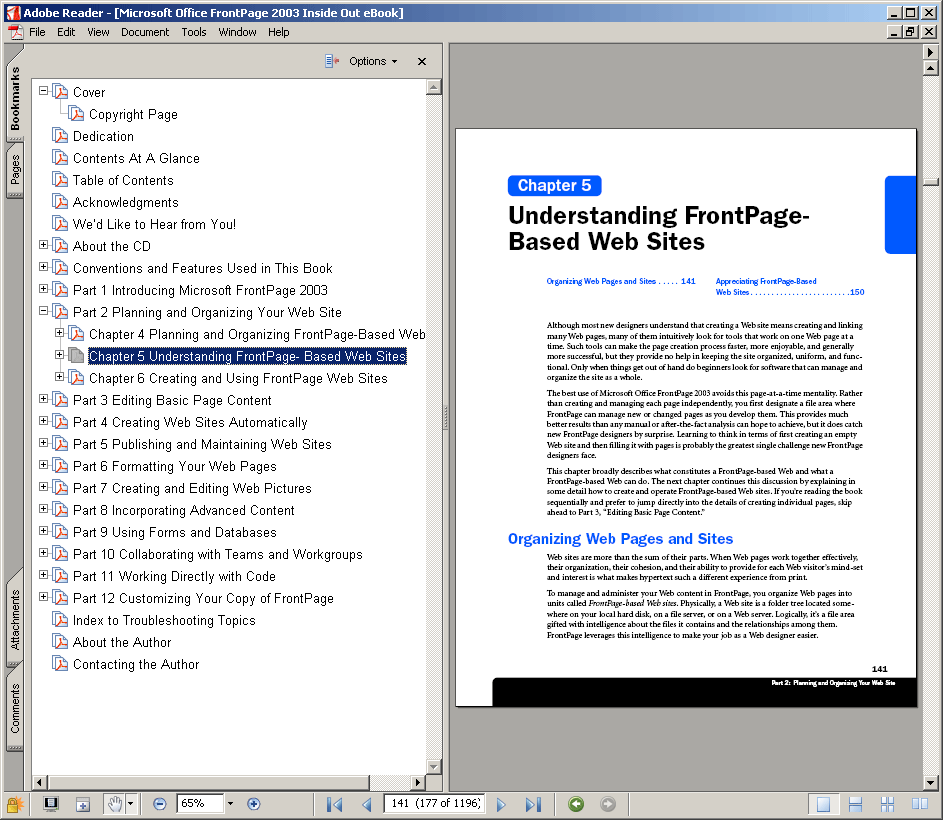Follow the Appreciating FrontPage-Based Web Sites link
Image resolution: width=943 pixels, height=820 pixels.
point(790,286)
